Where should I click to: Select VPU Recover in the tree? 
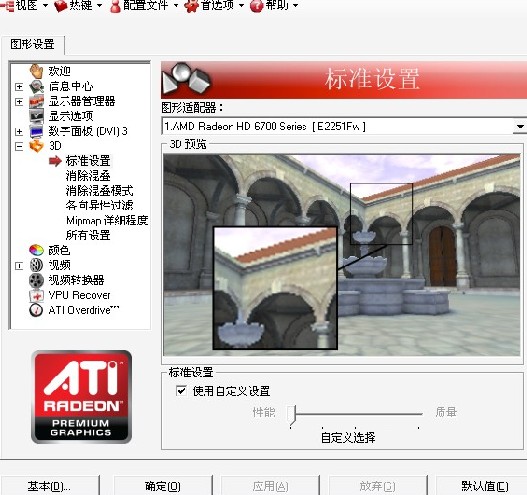79,295
